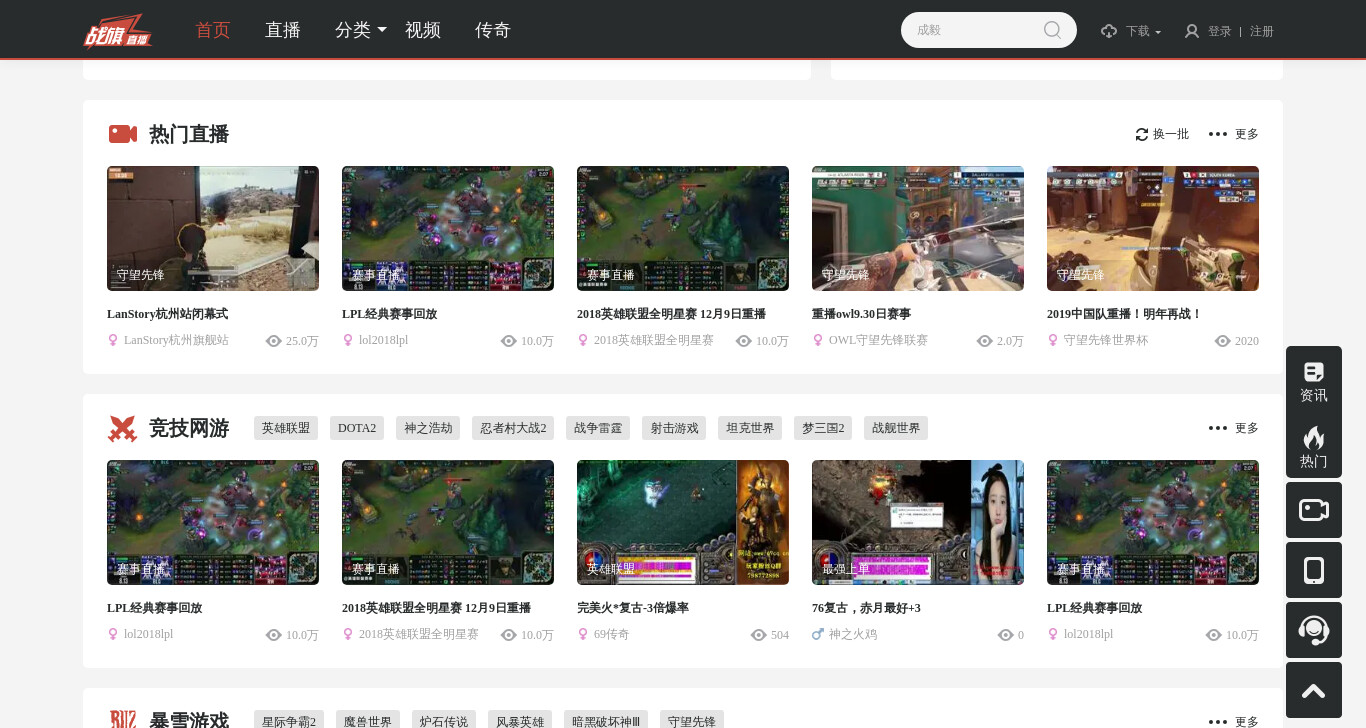The height and width of the screenshot is (728, 1366).
Task: Click the 战旗直播 site logo
Action: 118,30
